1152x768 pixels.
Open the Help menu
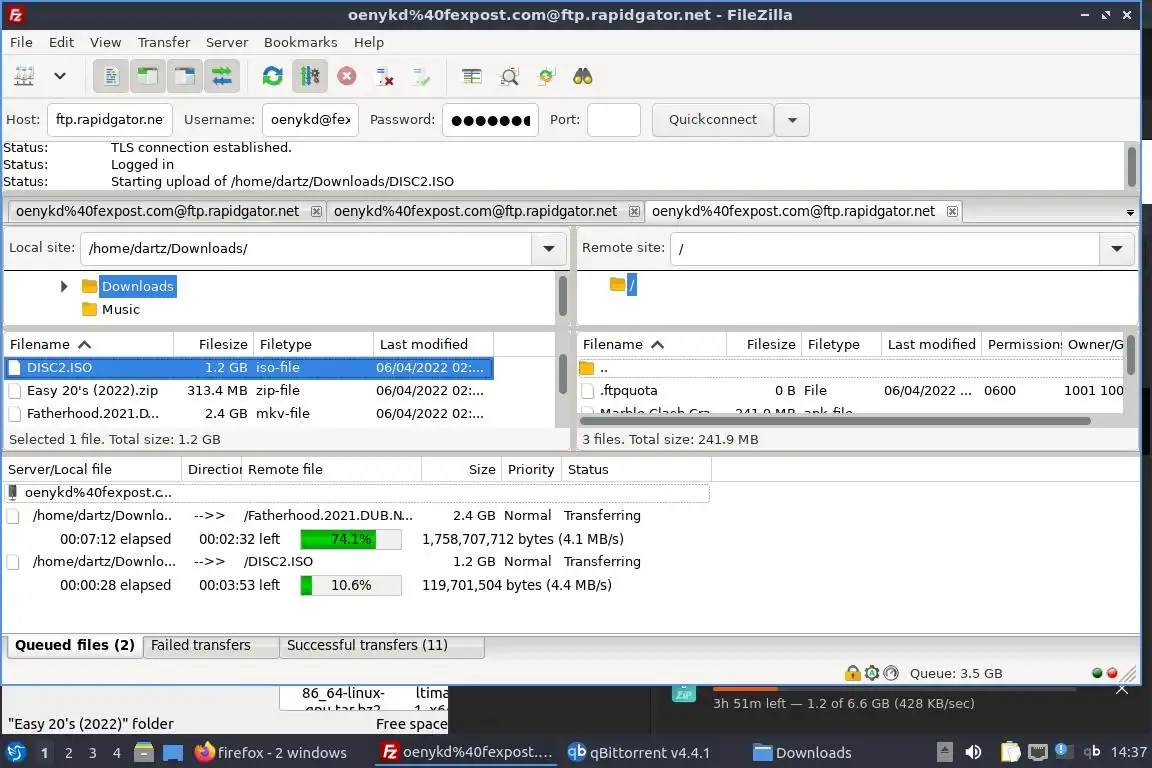coord(369,43)
